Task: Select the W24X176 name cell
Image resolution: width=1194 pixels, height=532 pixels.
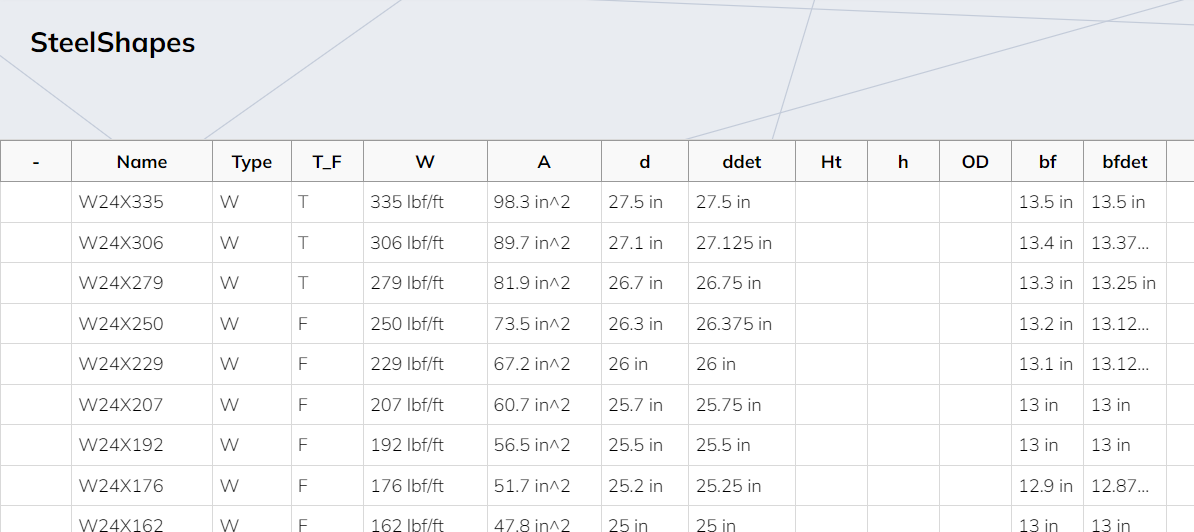Action: (x=142, y=486)
